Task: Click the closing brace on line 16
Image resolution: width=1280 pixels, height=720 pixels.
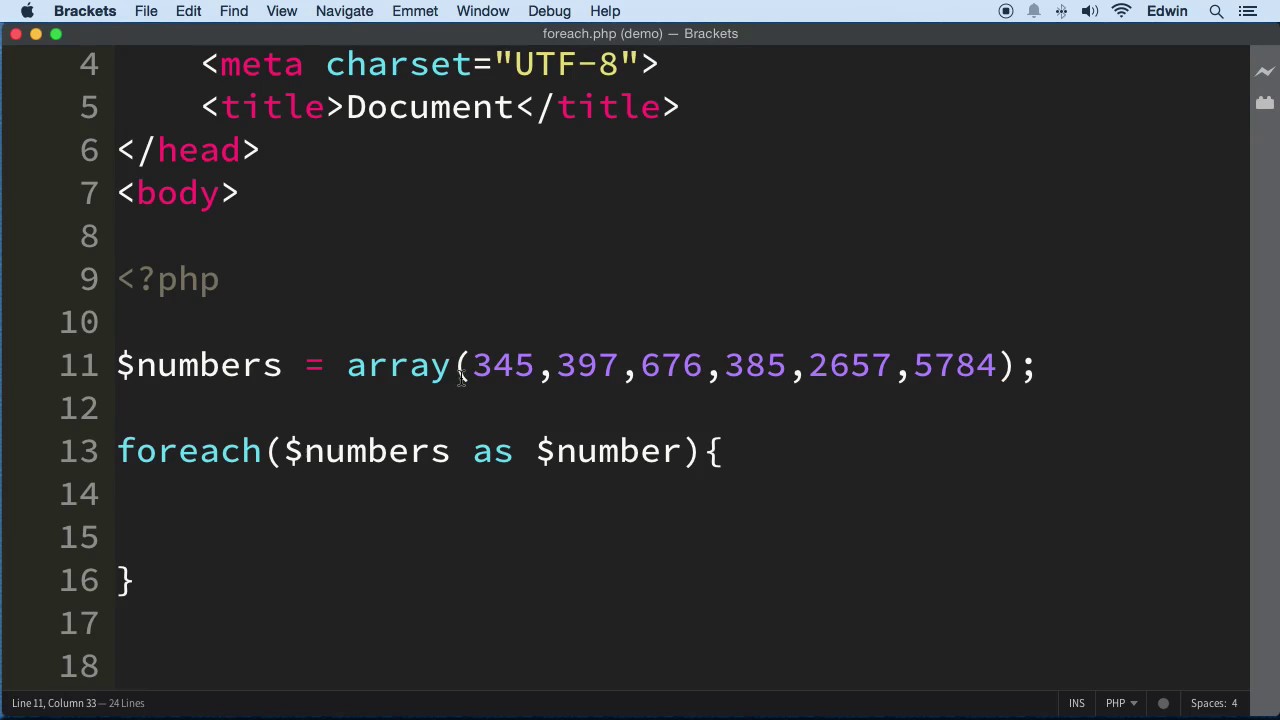Action: pos(125,580)
